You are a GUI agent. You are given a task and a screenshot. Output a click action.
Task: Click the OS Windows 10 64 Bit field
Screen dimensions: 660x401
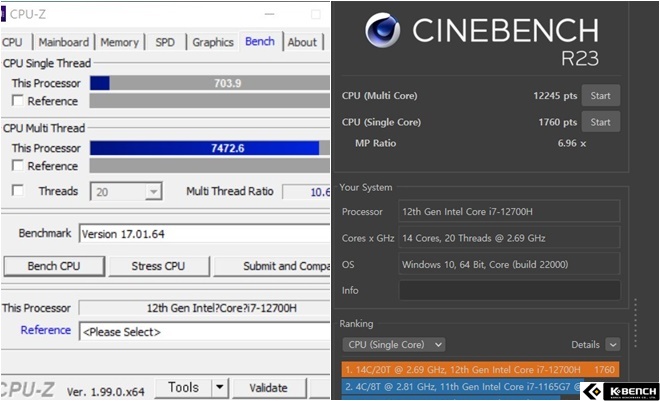(x=509, y=264)
